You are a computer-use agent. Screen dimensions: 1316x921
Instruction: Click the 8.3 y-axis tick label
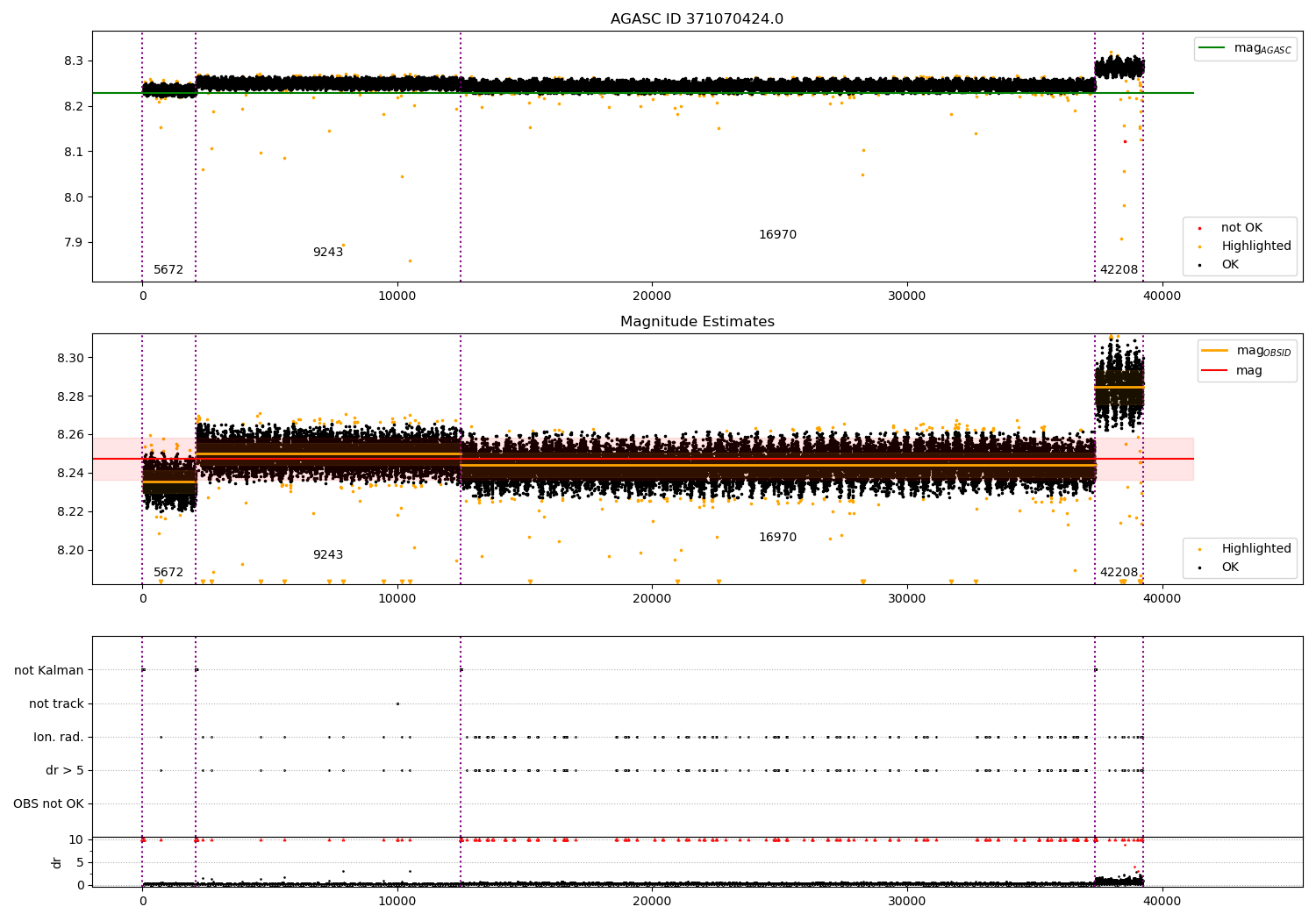pyautogui.click(x=74, y=61)
